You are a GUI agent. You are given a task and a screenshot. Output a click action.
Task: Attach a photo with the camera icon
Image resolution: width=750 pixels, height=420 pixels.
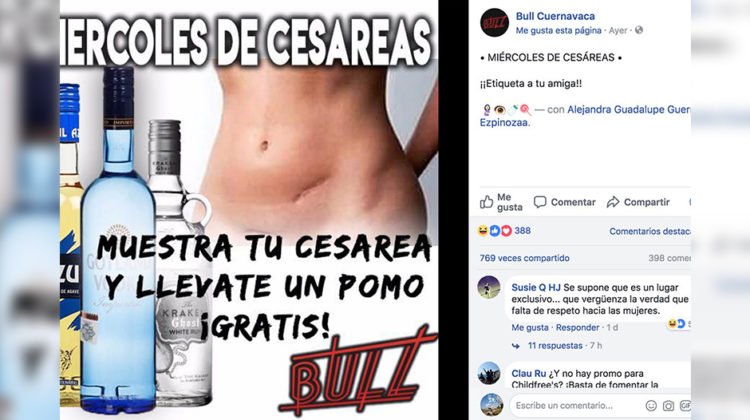[x=668, y=406]
